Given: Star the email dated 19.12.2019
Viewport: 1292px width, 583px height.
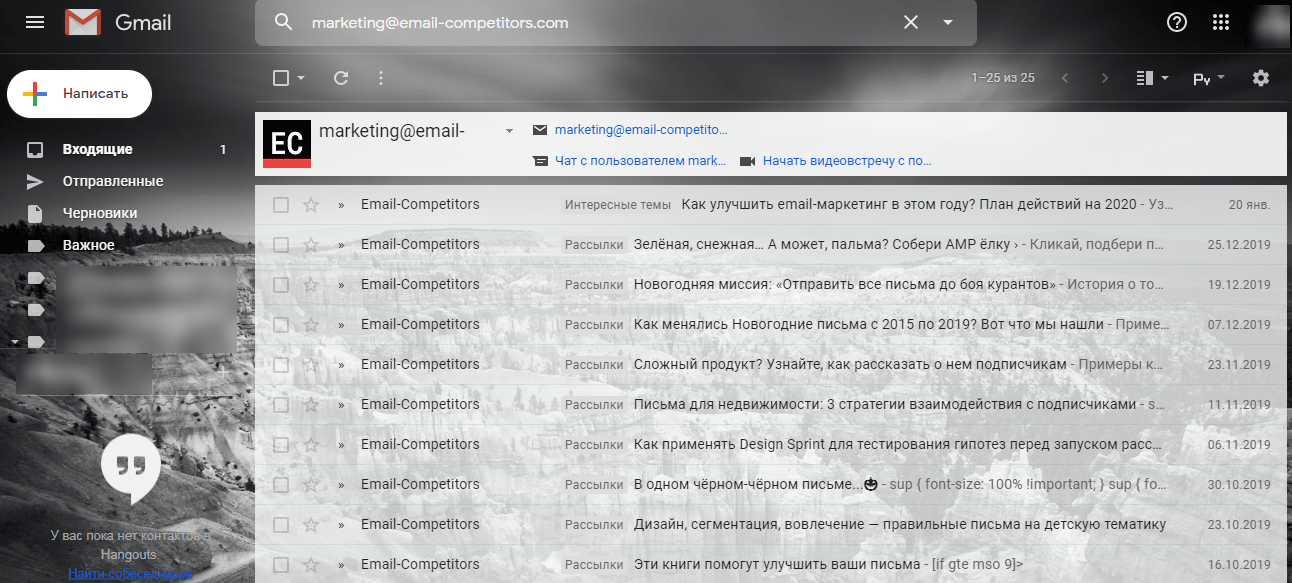Looking at the screenshot, I should click(x=311, y=285).
